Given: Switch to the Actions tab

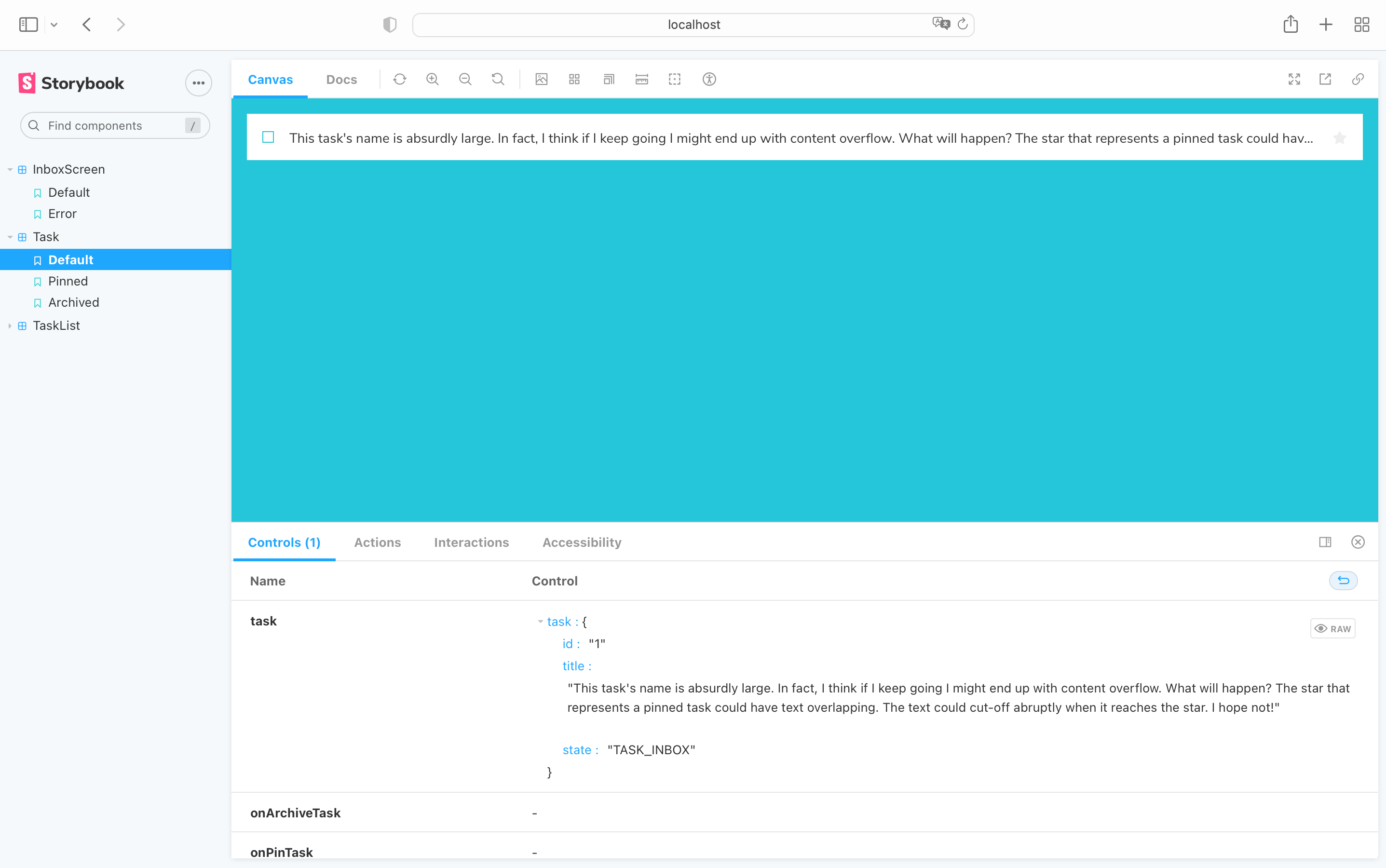Looking at the screenshot, I should point(378,542).
